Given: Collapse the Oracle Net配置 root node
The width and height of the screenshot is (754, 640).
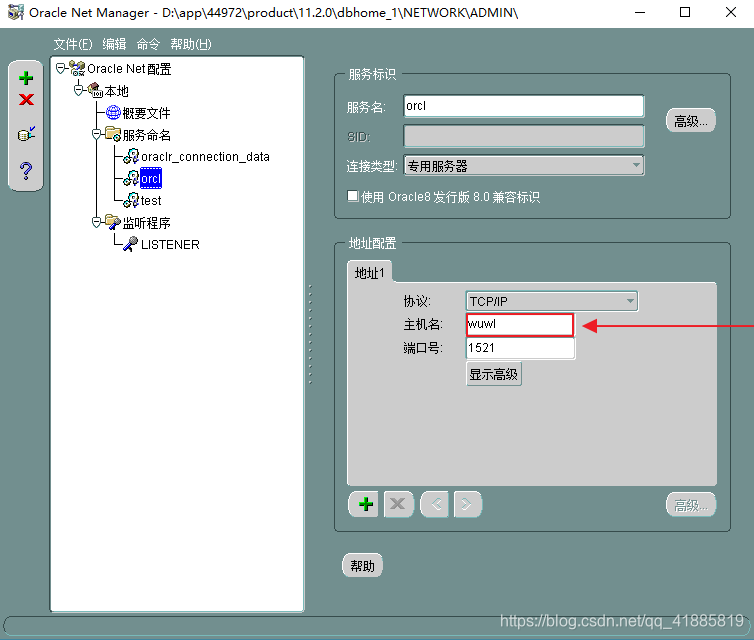Looking at the screenshot, I should (61, 68).
